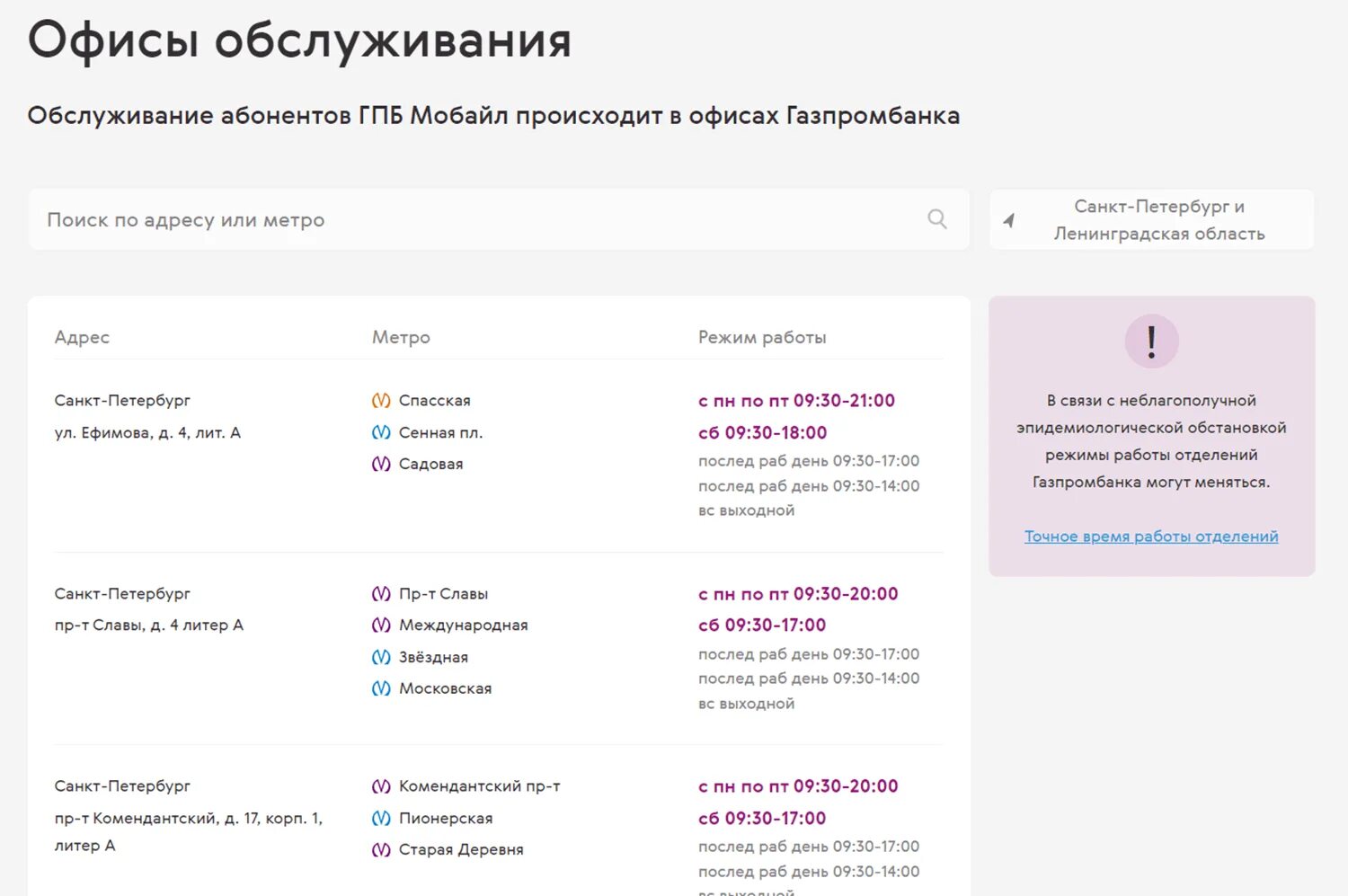Click the Пионерская station name
The width and height of the screenshot is (1348, 896).
click(x=446, y=818)
